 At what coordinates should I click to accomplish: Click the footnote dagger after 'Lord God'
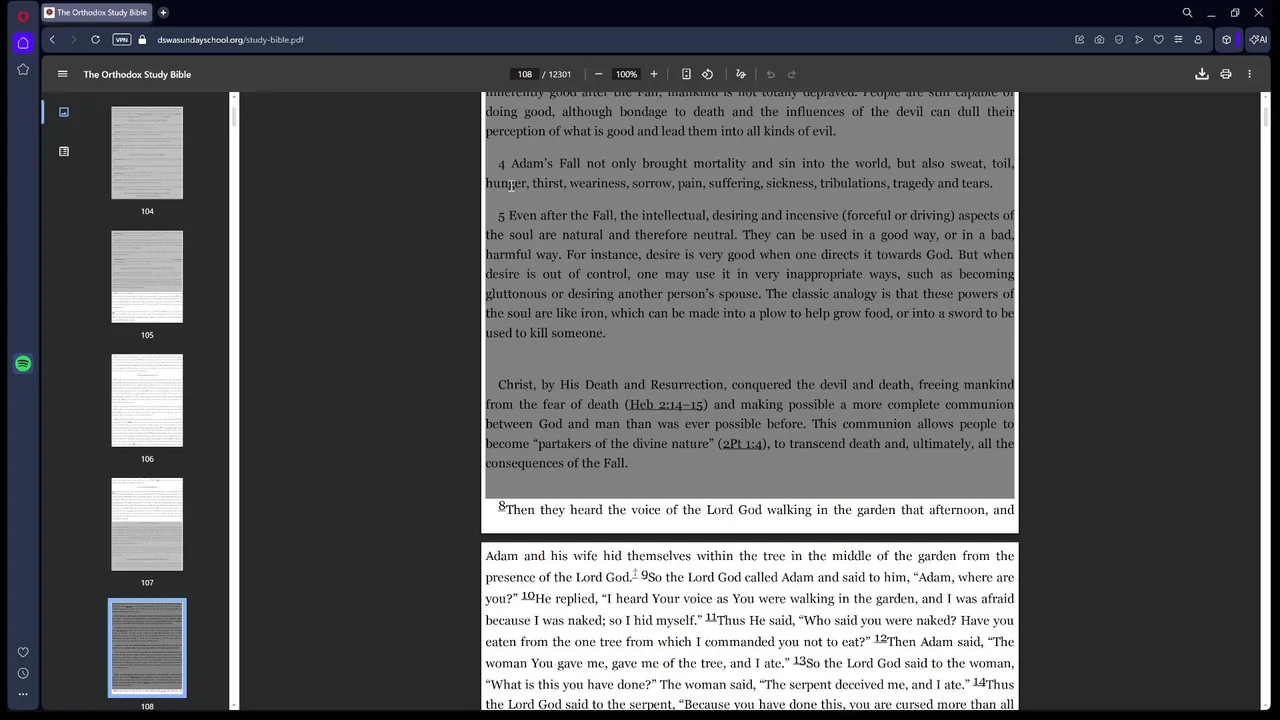(x=635, y=573)
